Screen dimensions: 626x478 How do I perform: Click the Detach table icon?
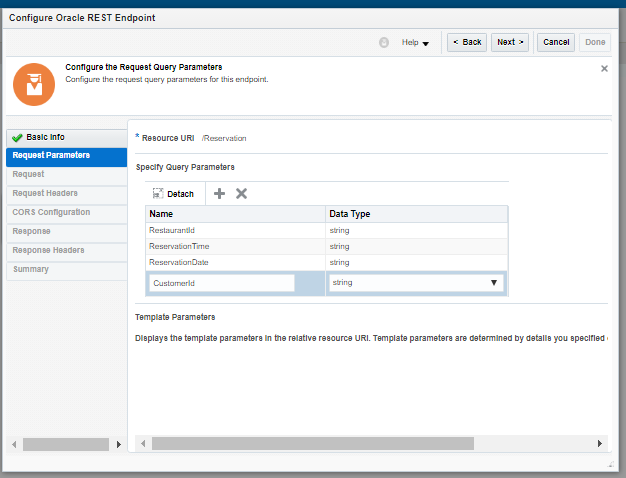pos(158,194)
